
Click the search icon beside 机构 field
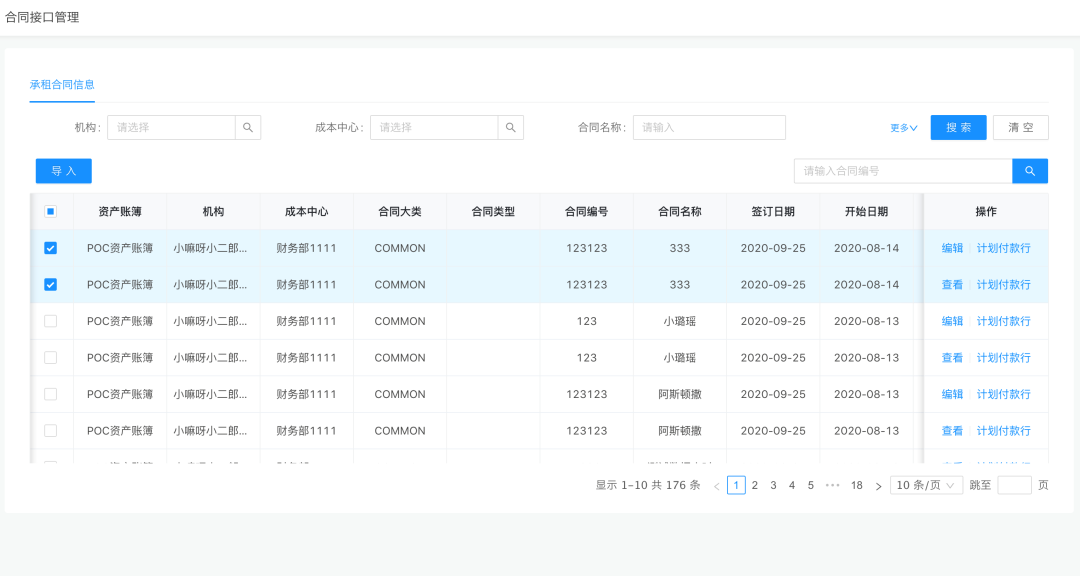coord(248,128)
